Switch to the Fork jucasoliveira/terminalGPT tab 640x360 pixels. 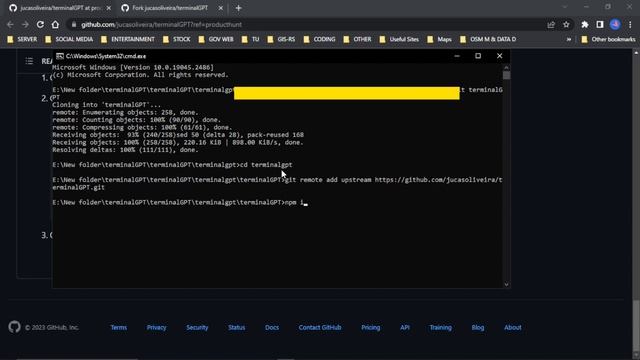[x=171, y=8]
